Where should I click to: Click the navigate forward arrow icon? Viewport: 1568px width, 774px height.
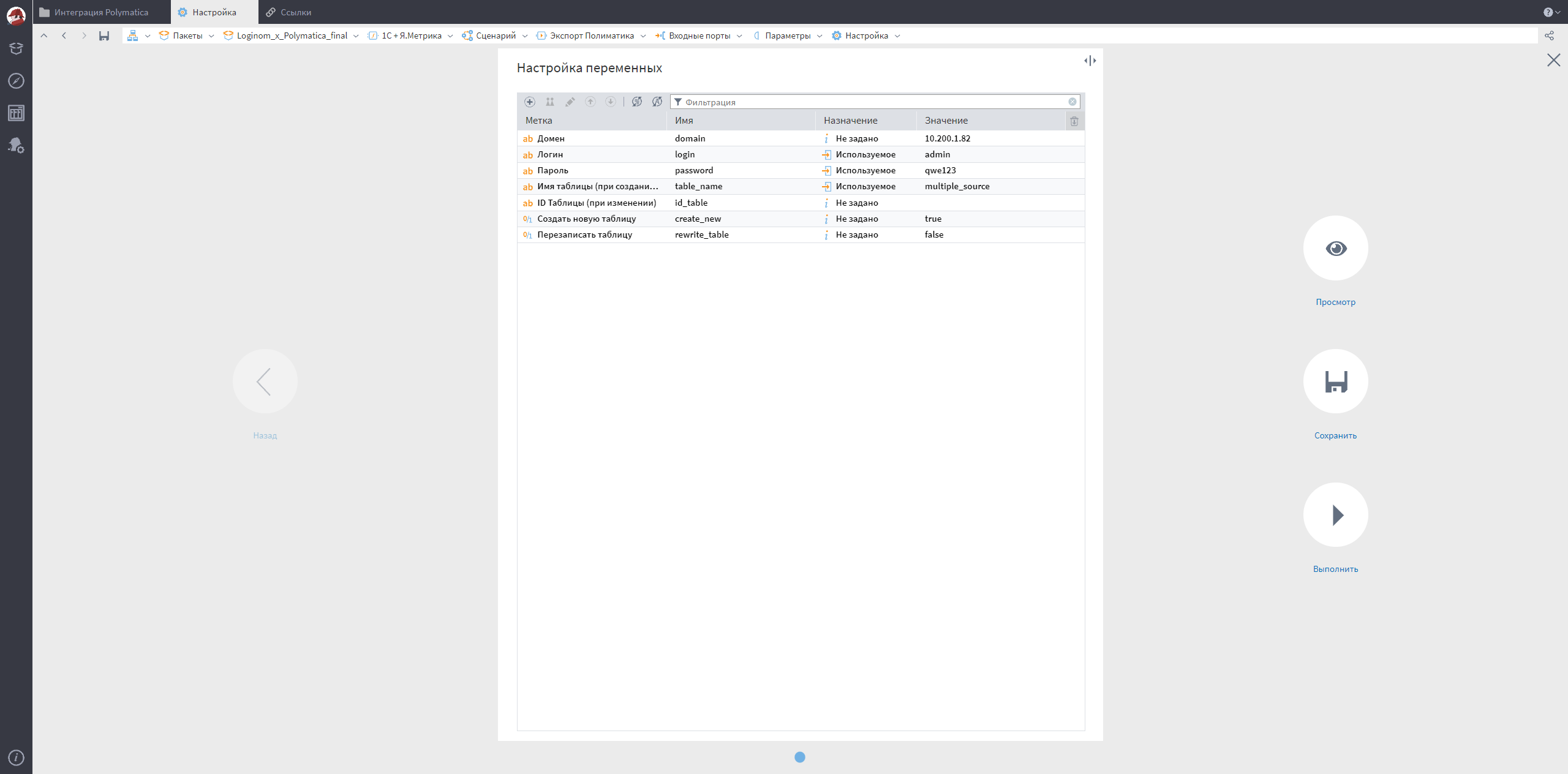[84, 36]
